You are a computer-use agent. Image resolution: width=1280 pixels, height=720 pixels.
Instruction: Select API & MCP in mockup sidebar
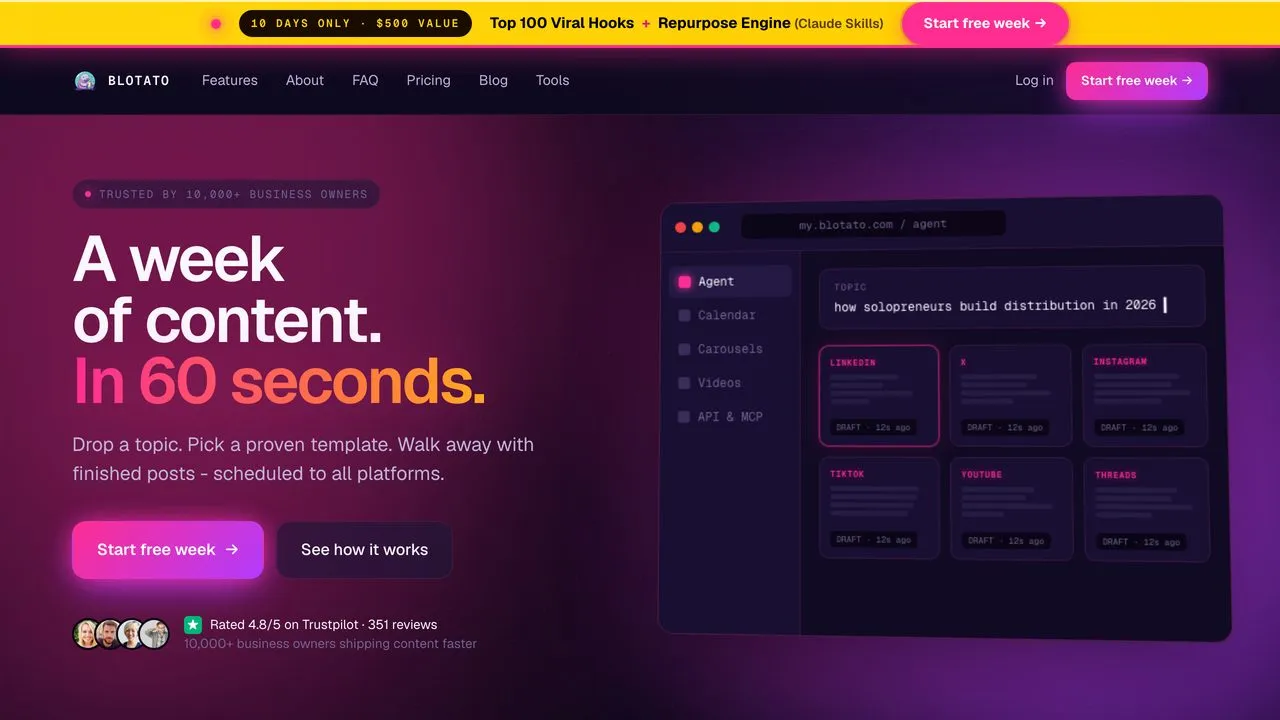(730, 417)
